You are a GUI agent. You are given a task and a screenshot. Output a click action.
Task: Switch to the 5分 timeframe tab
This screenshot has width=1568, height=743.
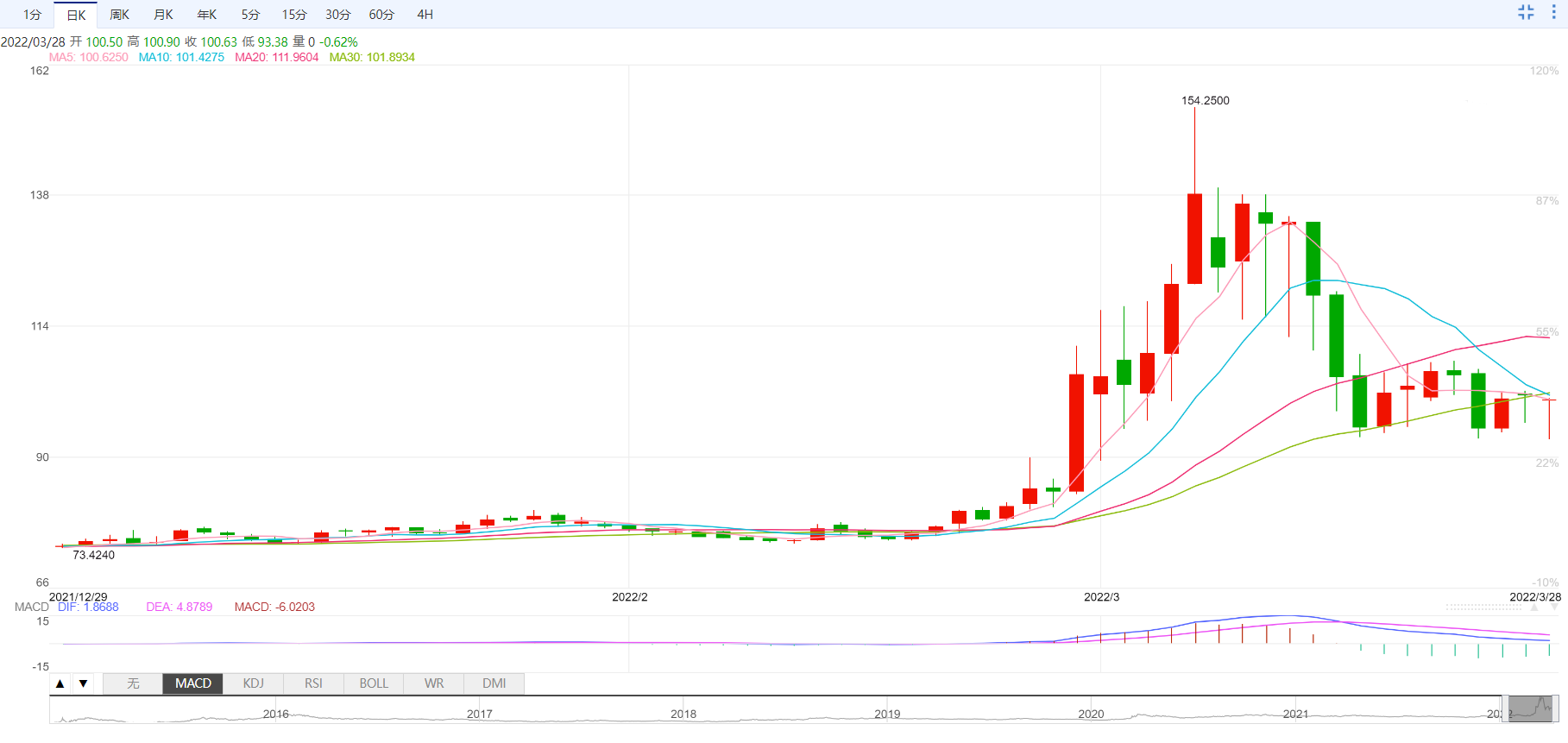coord(250,15)
